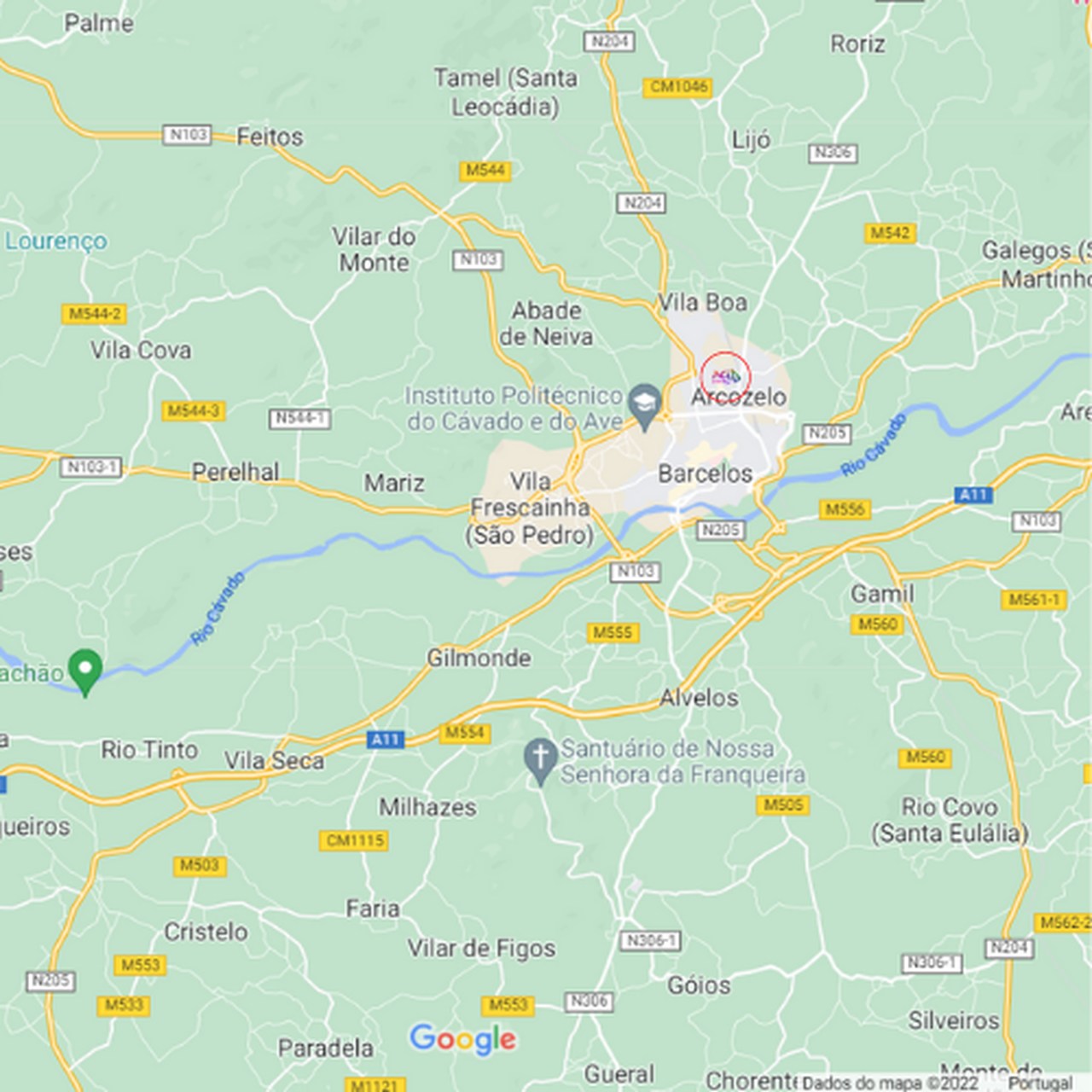
Task: Click the Santuário de Nossa Senhora cross icon
Action: (x=540, y=761)
